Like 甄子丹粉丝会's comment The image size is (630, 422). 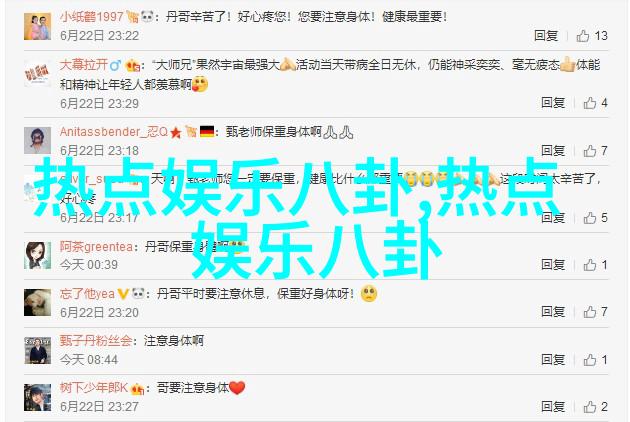[x=589, y=360]
